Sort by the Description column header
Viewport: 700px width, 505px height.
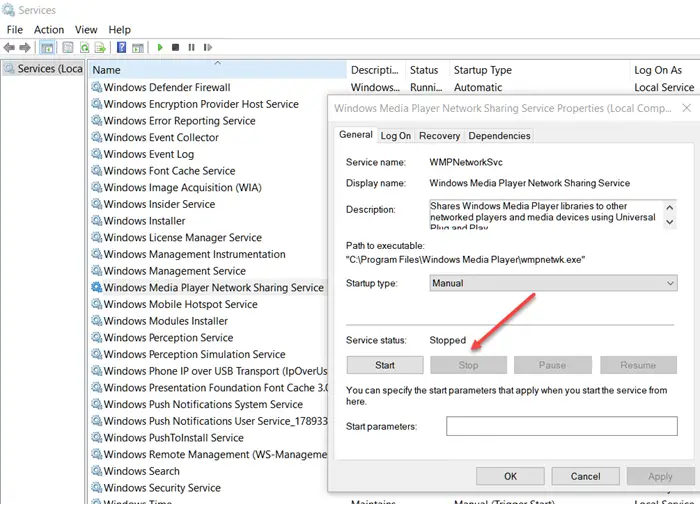(x=375, y=70)
